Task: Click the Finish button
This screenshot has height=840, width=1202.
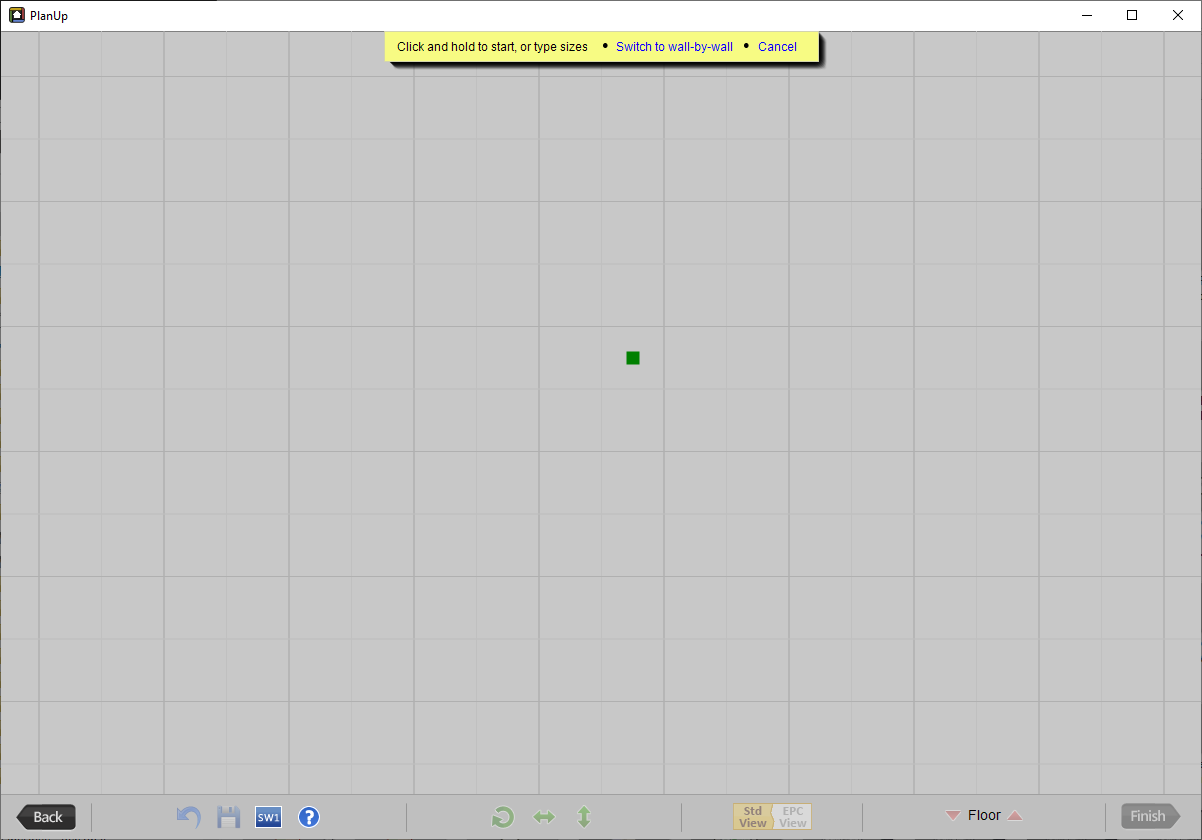Action: coord(1150,817)
